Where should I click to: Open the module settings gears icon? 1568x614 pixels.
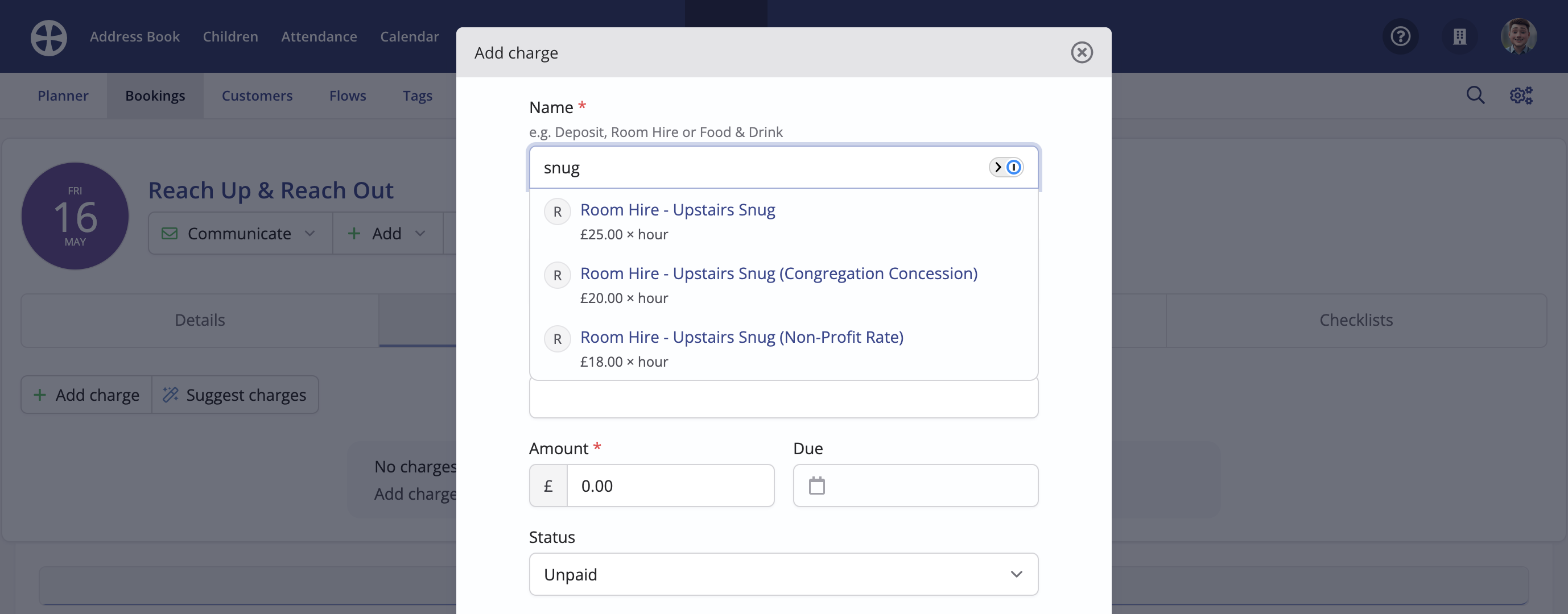(1521, 95)
